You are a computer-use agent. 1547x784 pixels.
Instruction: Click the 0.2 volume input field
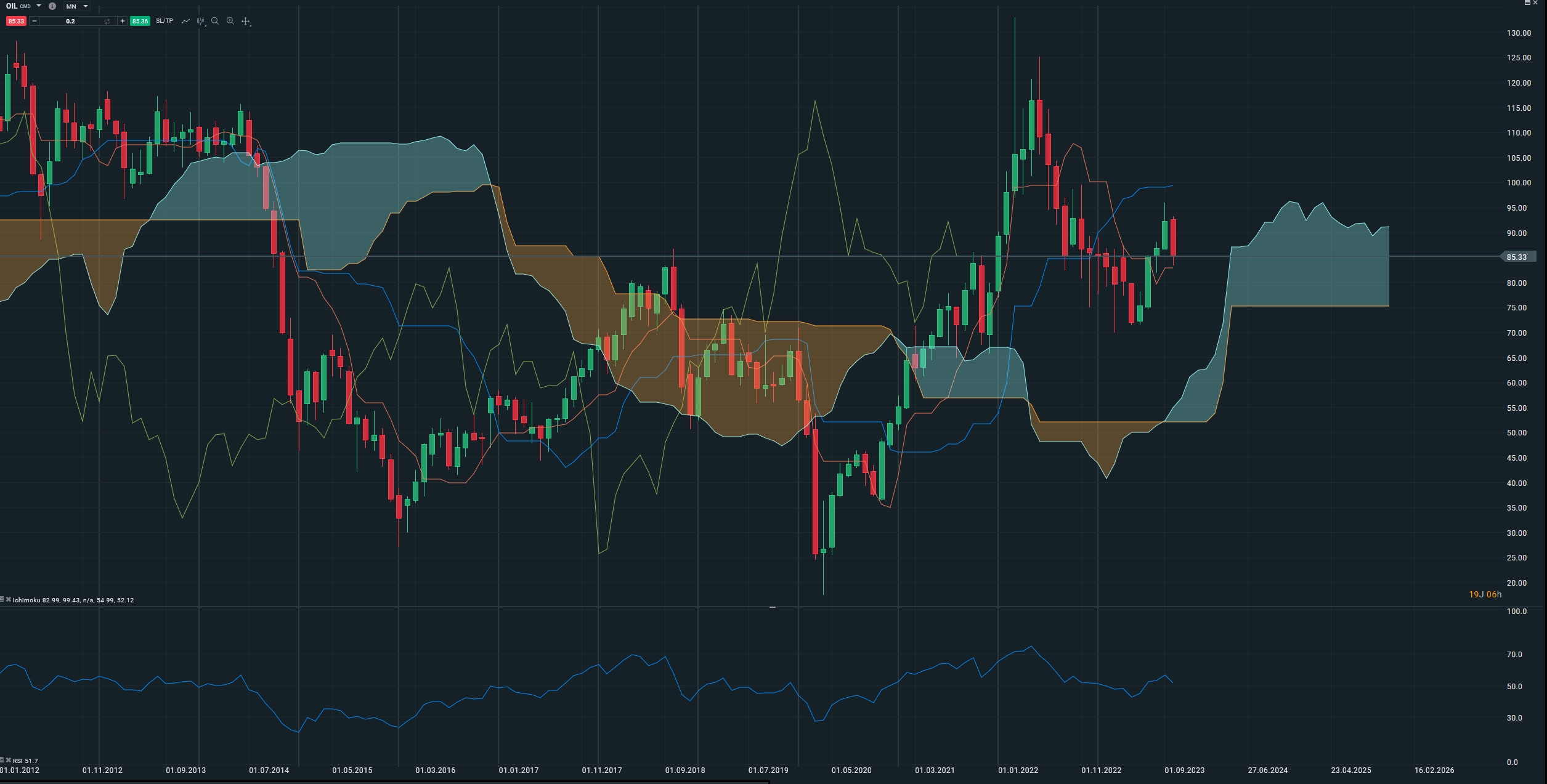(x=71, y=21)
